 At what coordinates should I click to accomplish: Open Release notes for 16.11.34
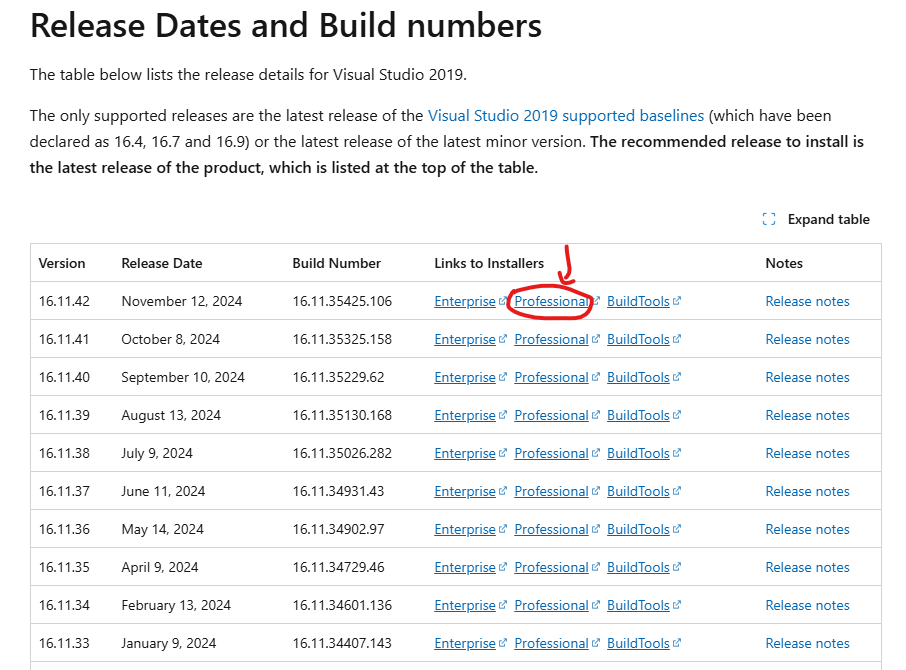pyautogui.click(x=807, y=605)
